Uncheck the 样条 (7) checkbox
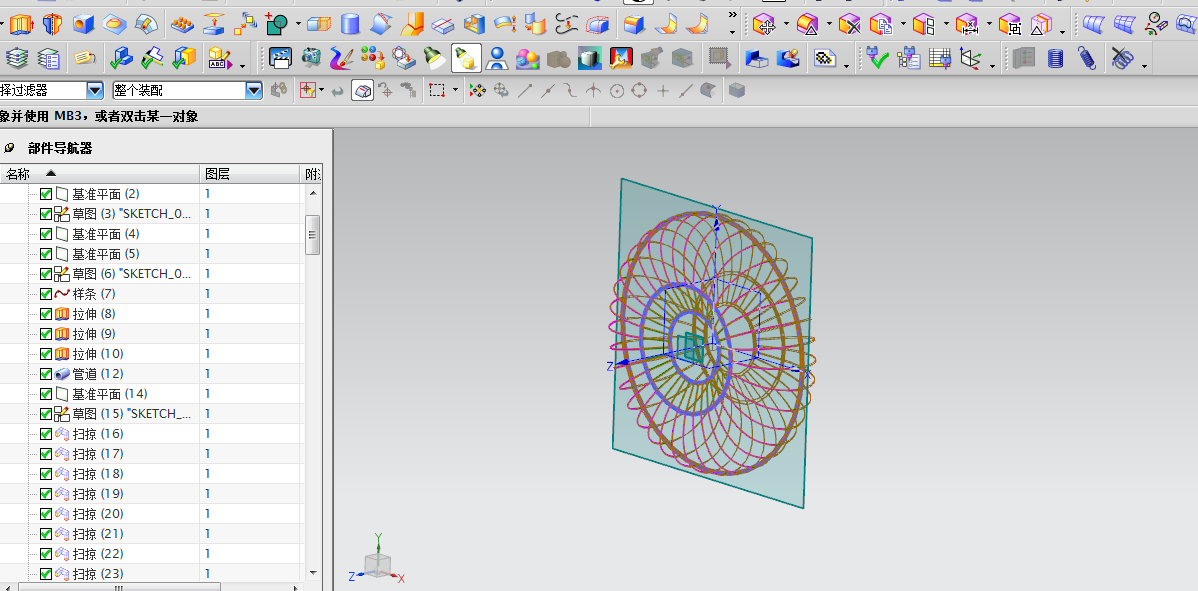Image resolution: width=1198 pixels, height=591 pixels. [46, 294]
